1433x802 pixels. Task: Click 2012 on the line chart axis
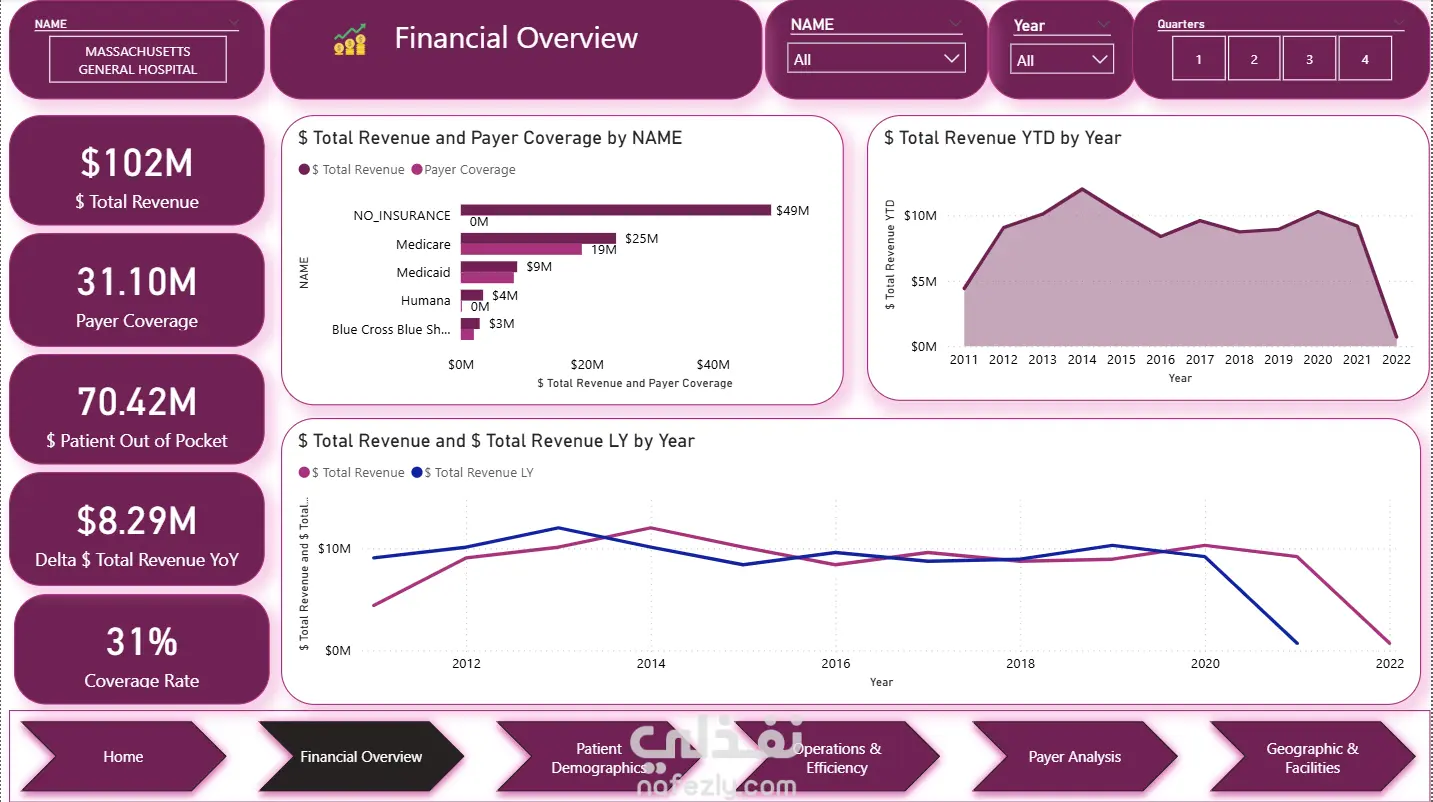click(466, 663)
